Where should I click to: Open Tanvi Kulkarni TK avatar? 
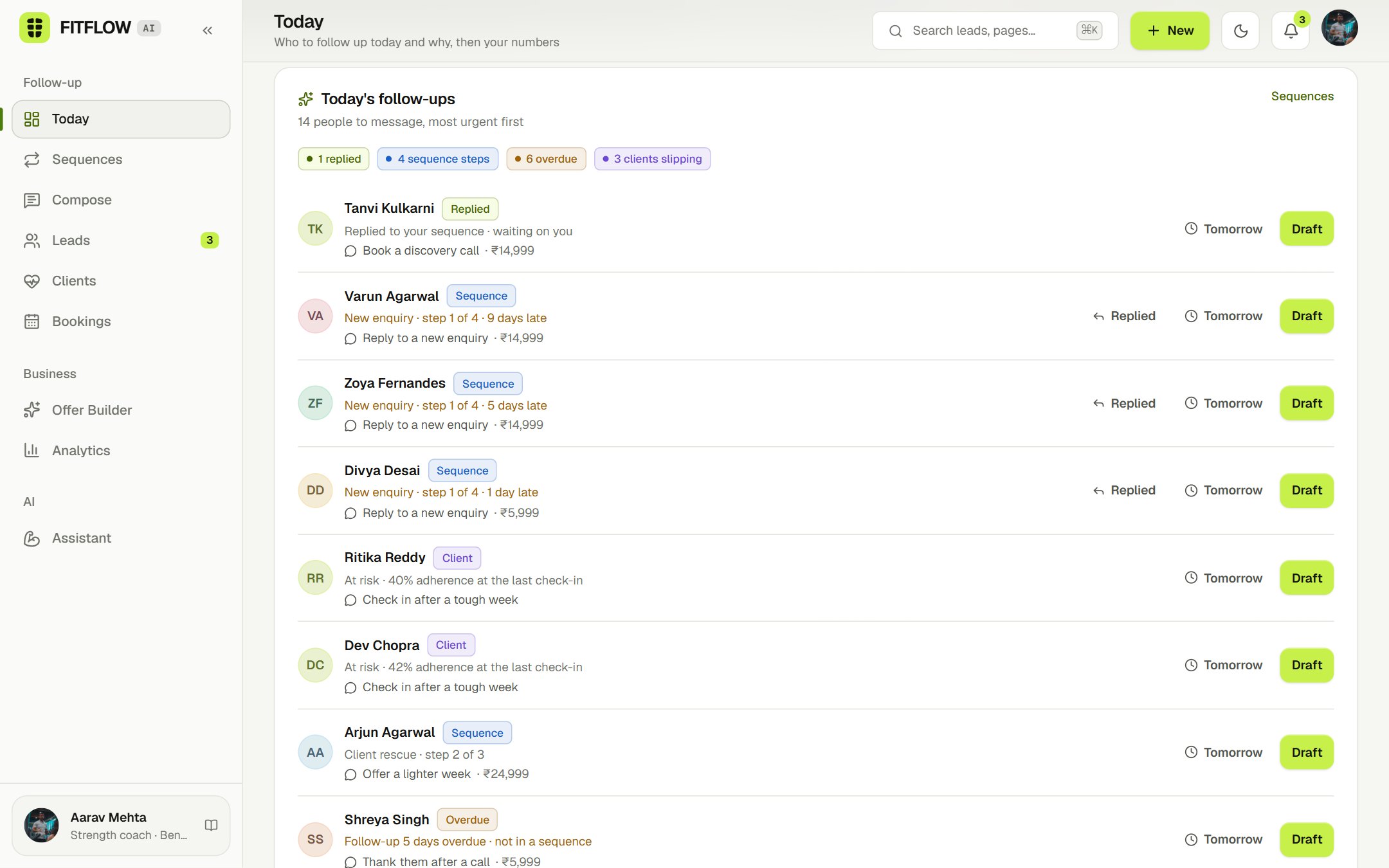315,229
